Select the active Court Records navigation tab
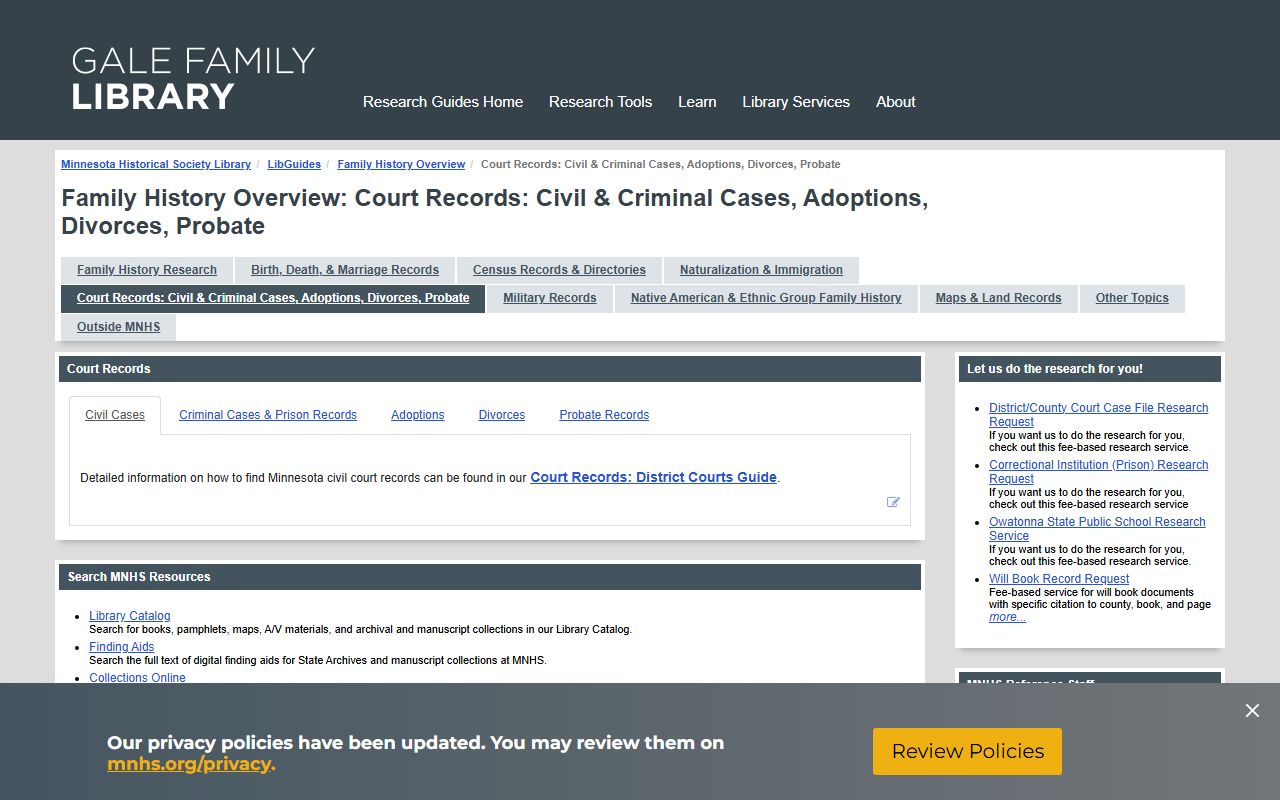This screenshot has height=800, width=1280. coord(273,298)
